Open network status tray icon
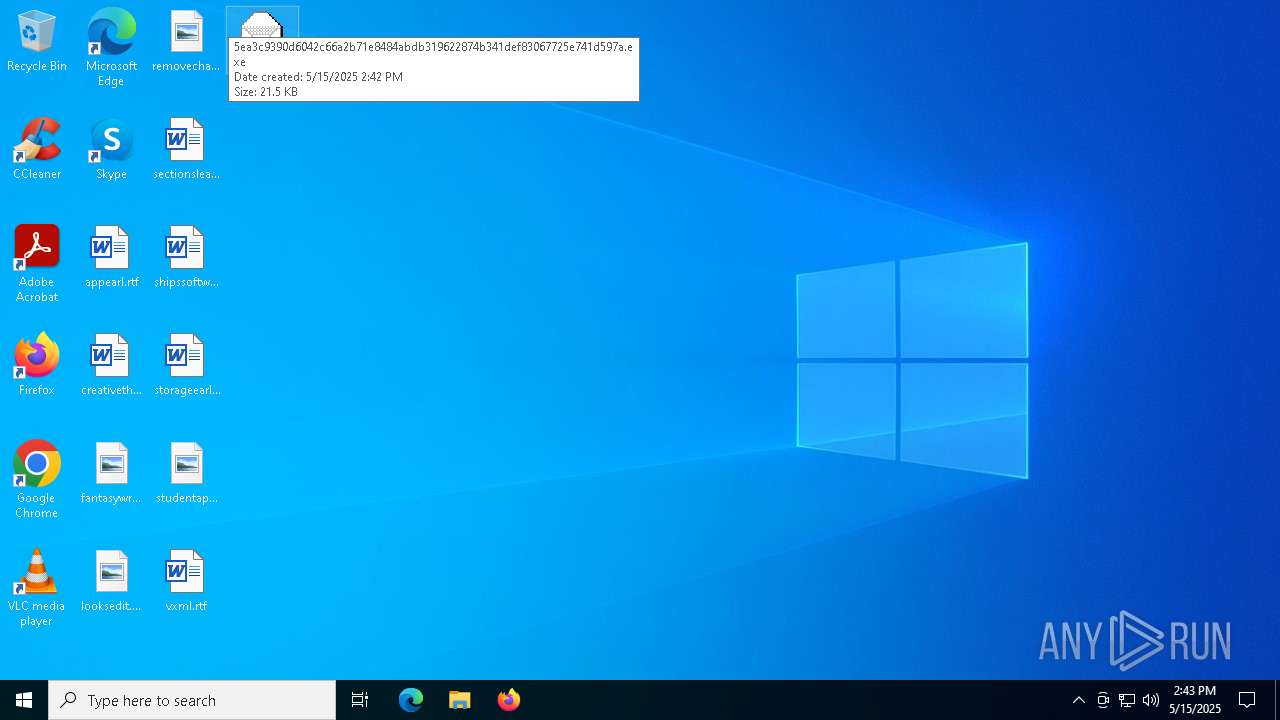This screenshot has width=1280, height=720. click(x=1127, y=700)
